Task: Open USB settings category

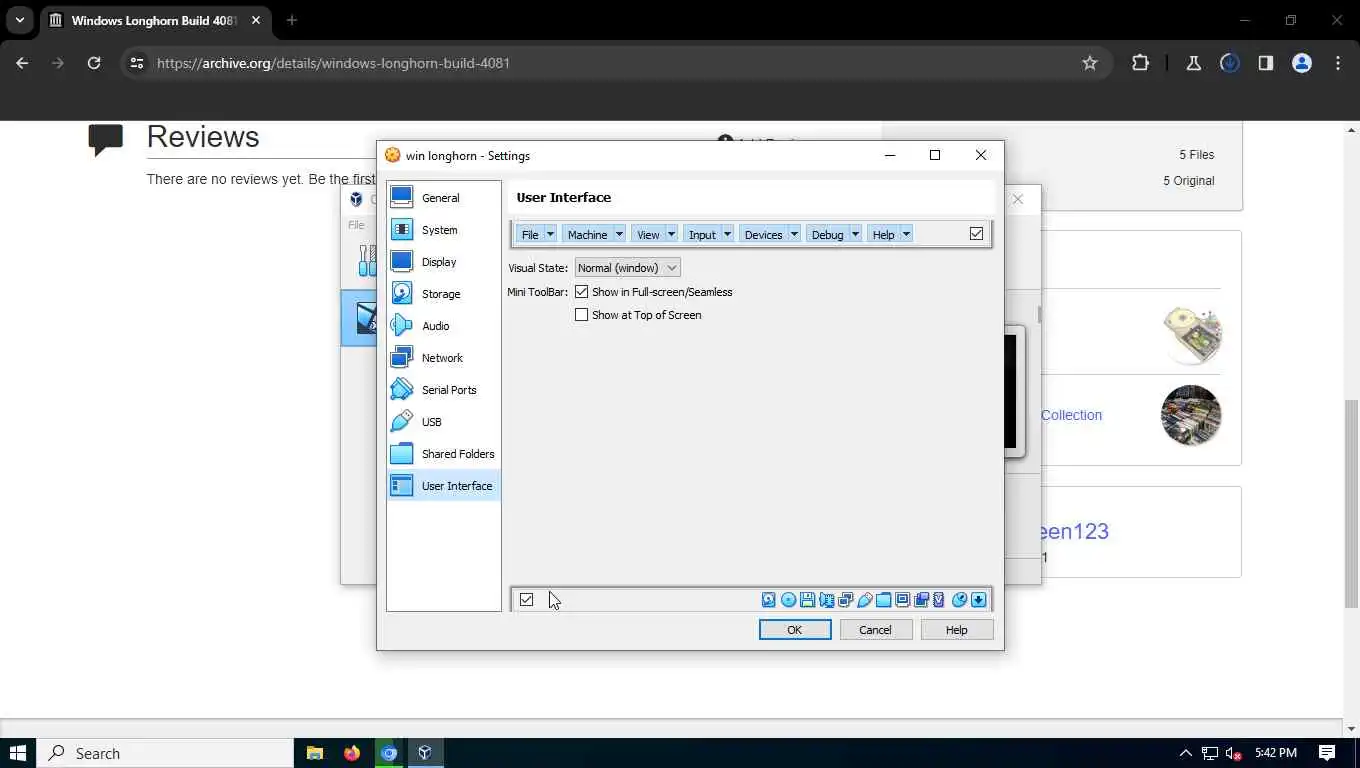Action: click(443, 422)
